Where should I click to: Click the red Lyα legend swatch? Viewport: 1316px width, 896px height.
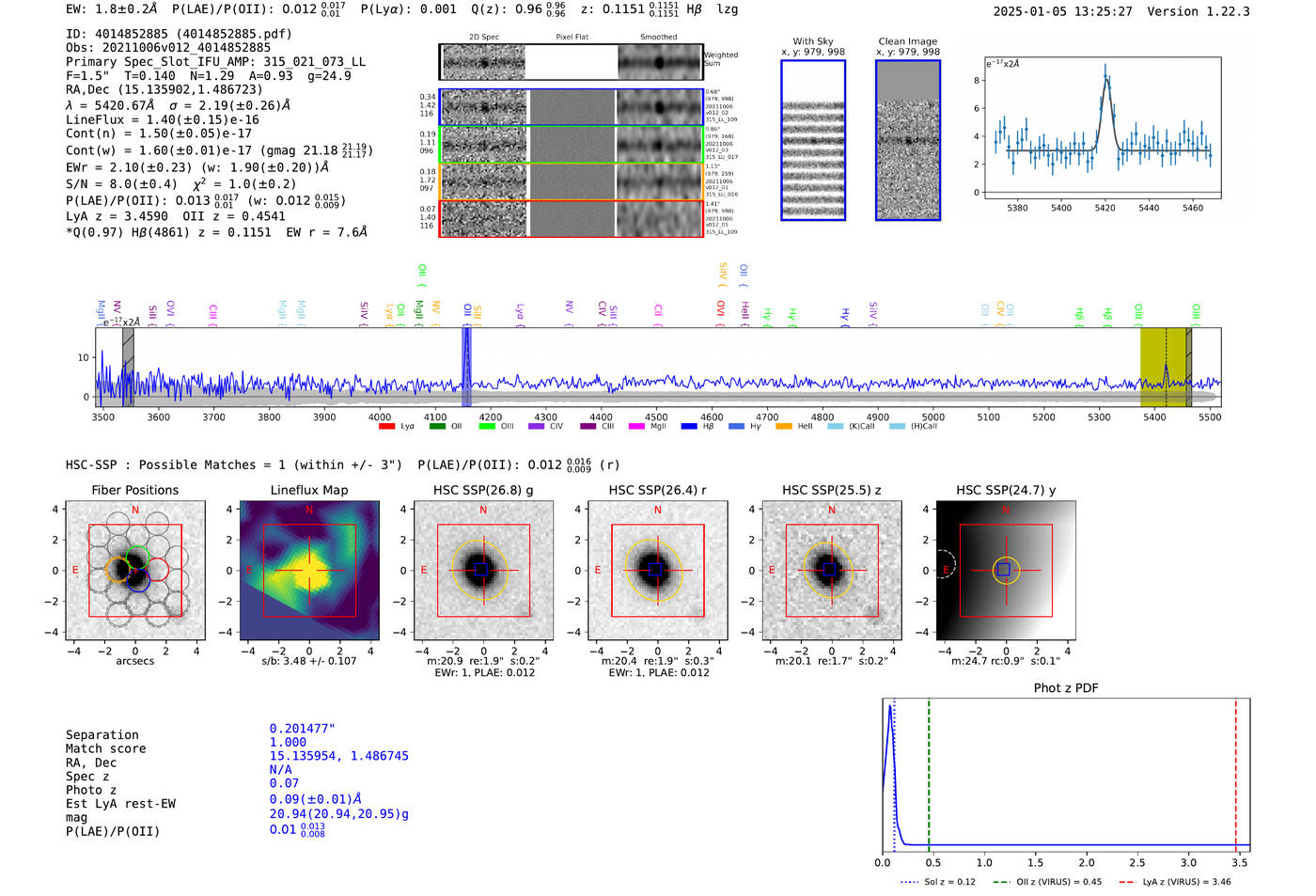[x=386, y=427]
